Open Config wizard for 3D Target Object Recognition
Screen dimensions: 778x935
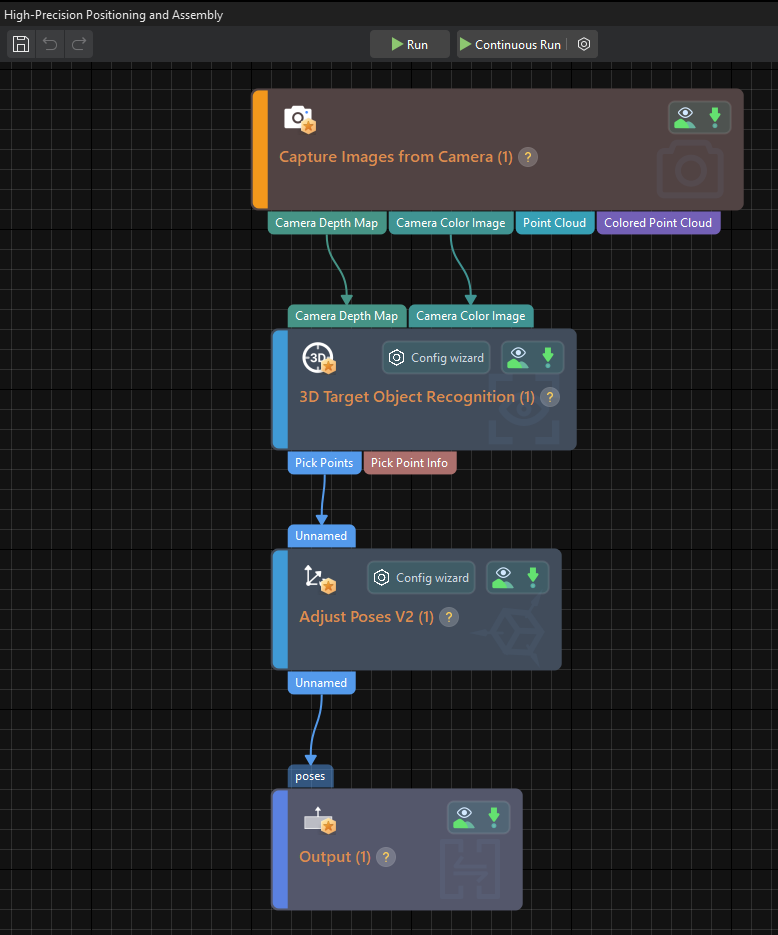[x=436, y=358]
